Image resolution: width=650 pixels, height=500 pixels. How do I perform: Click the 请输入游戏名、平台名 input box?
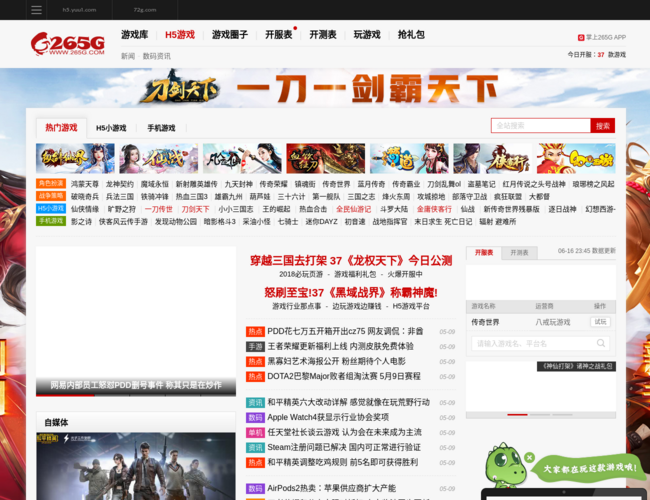pos(540,343)
